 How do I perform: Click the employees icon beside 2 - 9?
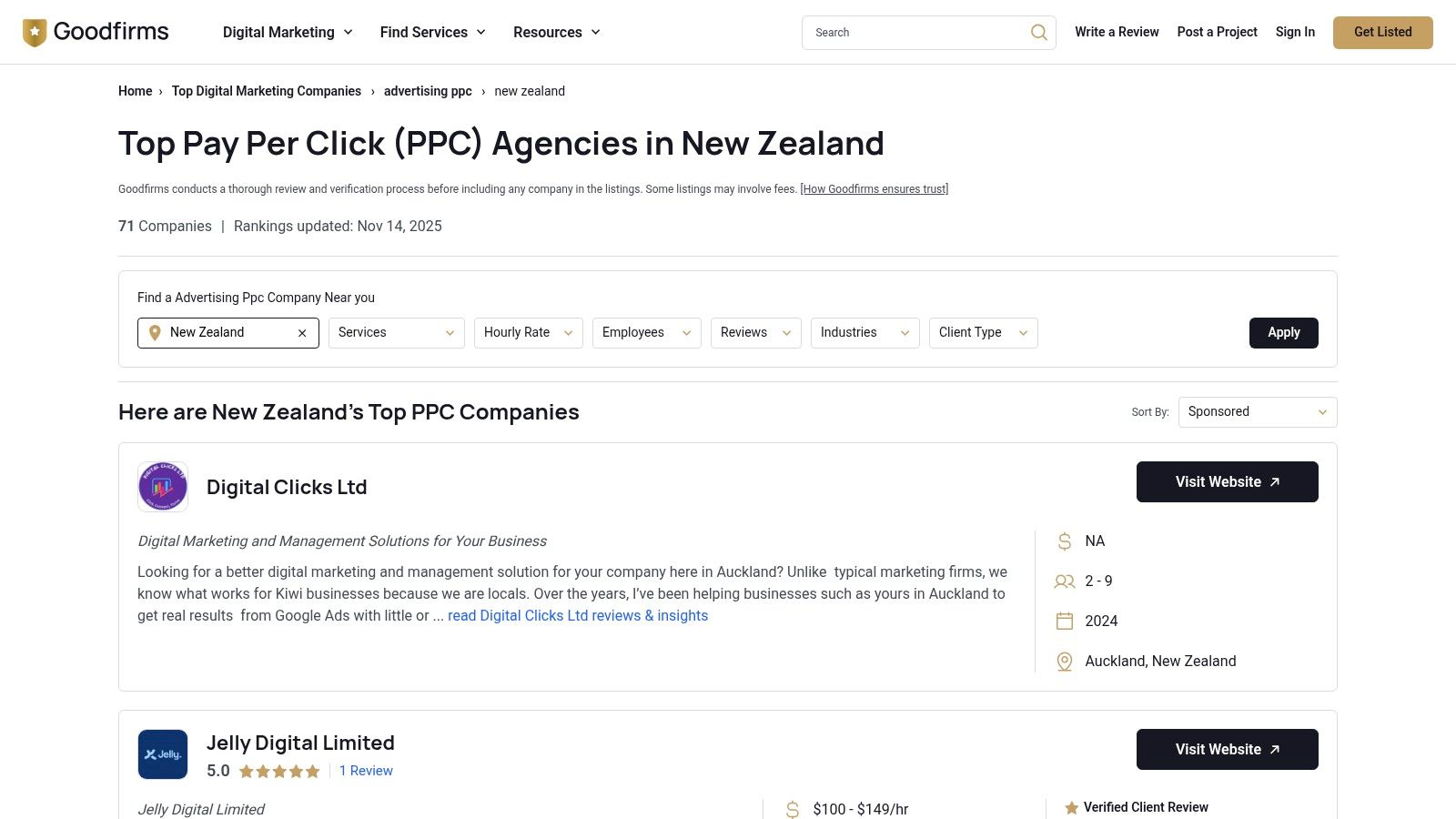[x=1064, y=581]
